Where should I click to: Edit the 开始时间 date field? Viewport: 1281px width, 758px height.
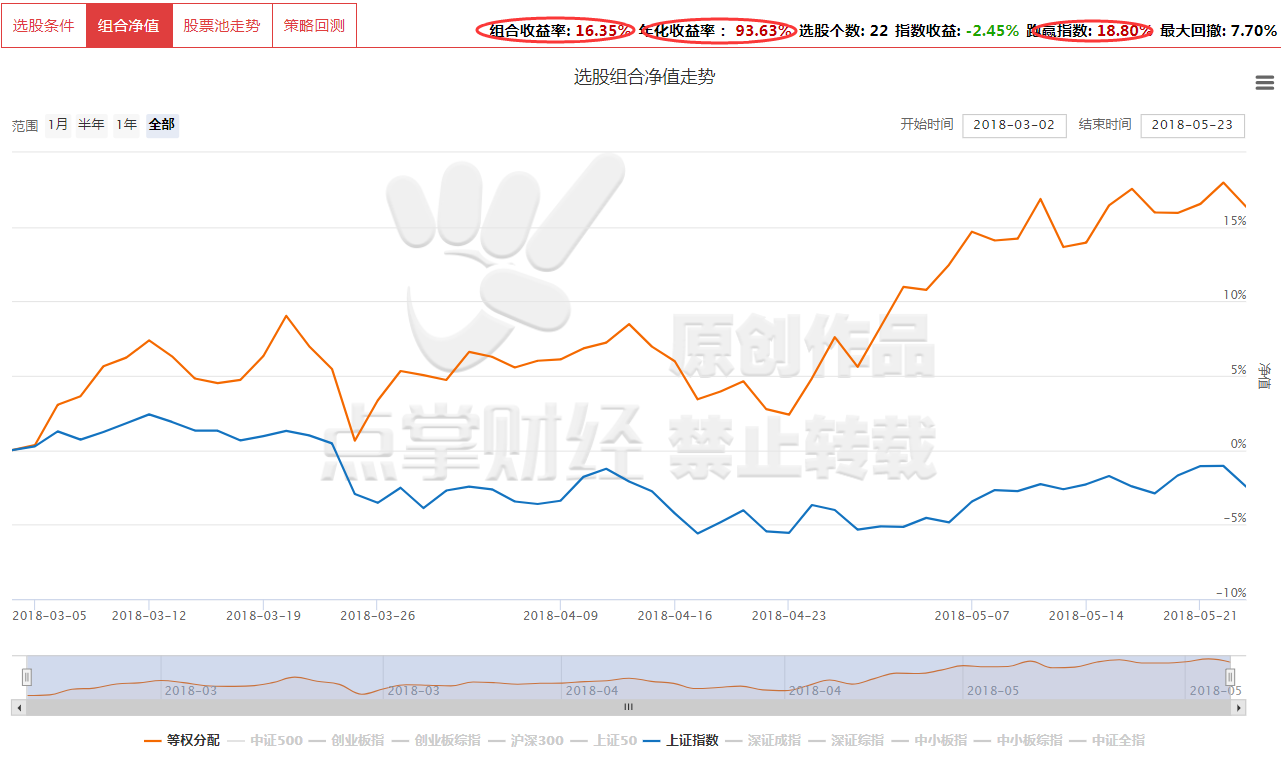1014,125
